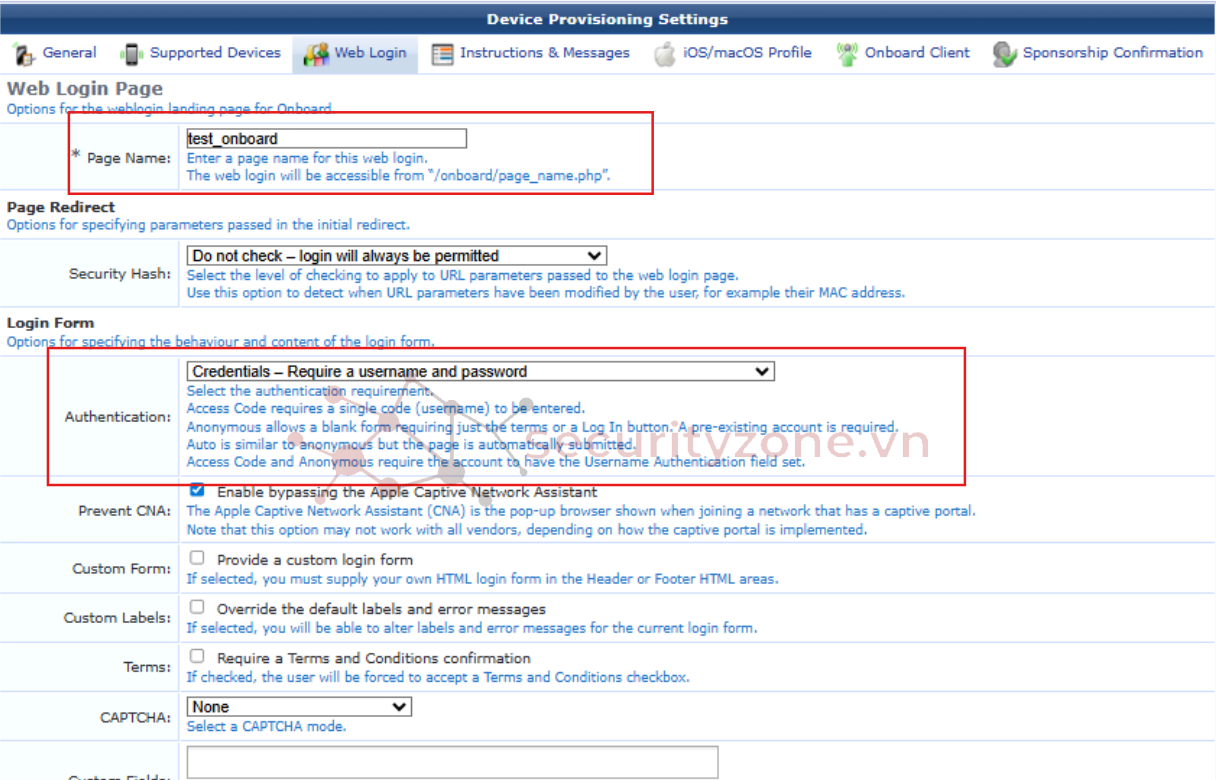Screen dimensions: 1216x780
Task: Go to Sponsorship Confirmation tab
Action: [x=1112, y=53]
